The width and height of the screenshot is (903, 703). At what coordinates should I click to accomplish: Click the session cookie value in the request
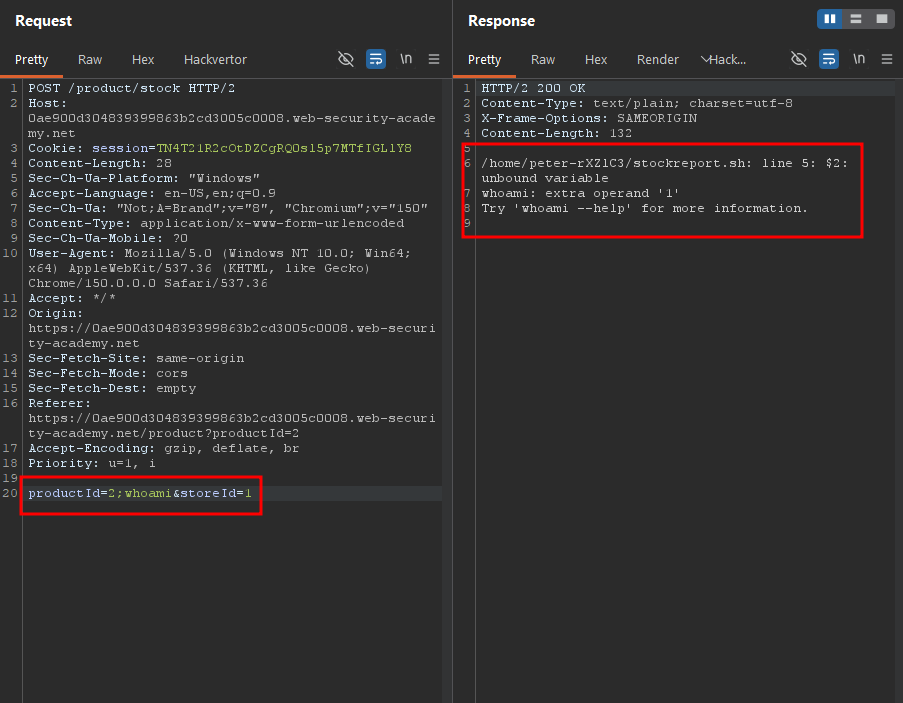[x=284, y=148]
